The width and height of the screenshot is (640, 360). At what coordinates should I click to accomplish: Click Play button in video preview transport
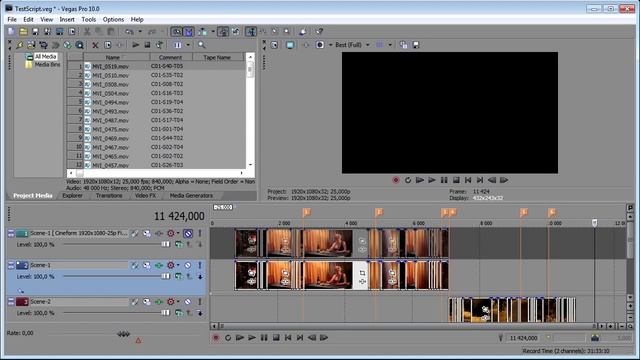pyautogui.click(x=432, y=180)
